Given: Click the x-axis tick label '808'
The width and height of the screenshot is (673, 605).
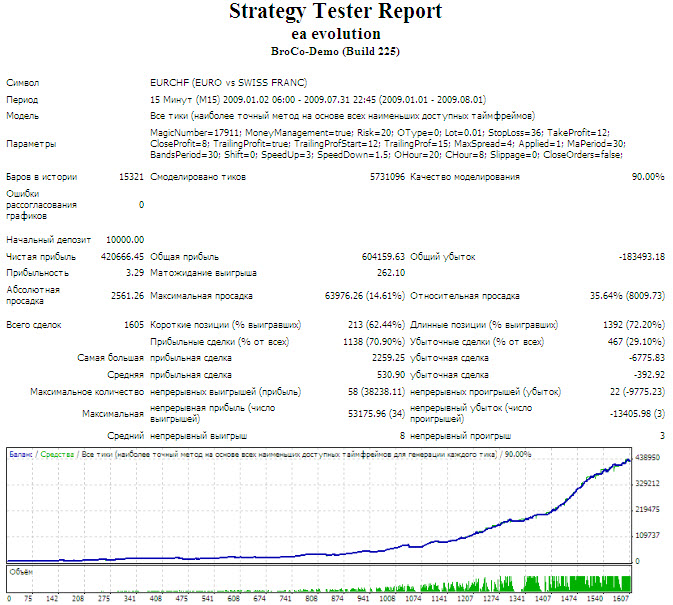Looking at the screenshot, I should [x=311, y=599].
